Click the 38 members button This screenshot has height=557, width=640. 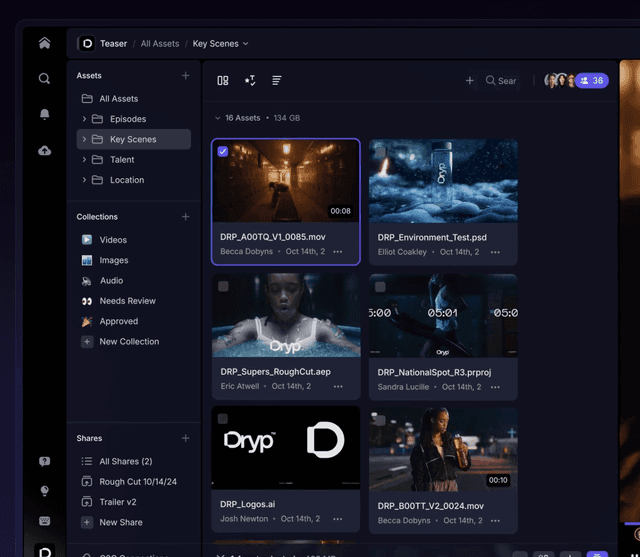click(592, 80)
